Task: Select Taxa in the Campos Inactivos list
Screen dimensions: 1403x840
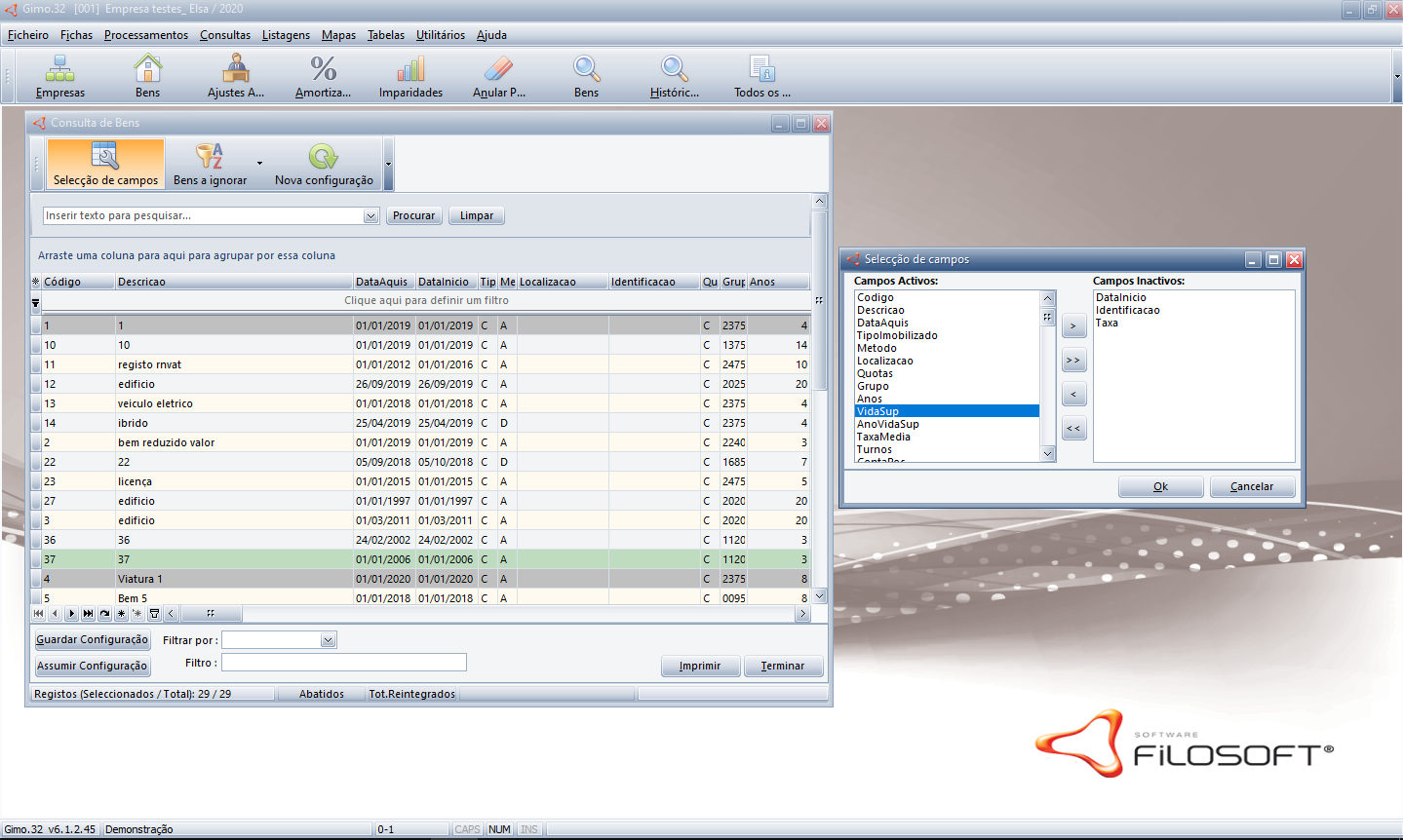Action: tap(1107, 324)
